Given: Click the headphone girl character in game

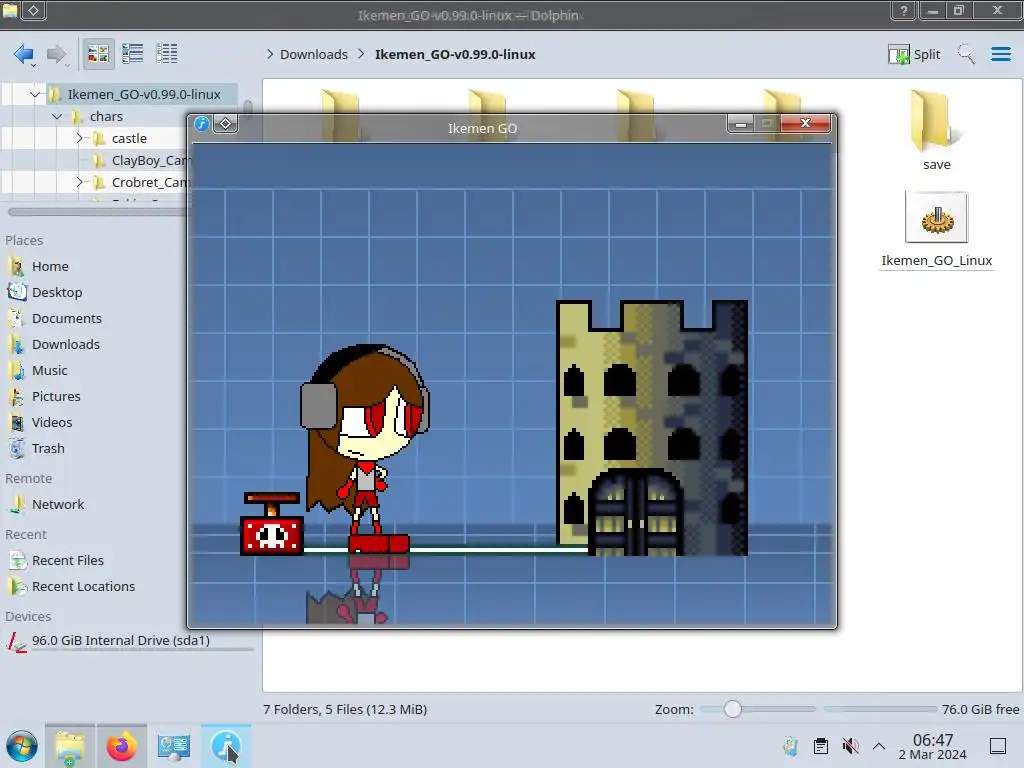Looking at the screenshot, I should pyautogui.click(x=364, y=449).
